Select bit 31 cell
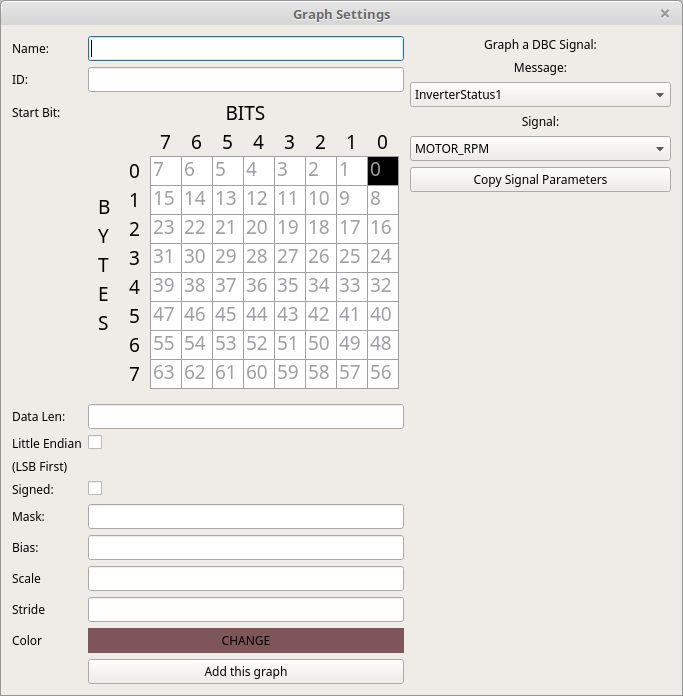 (x=166, y=258)
